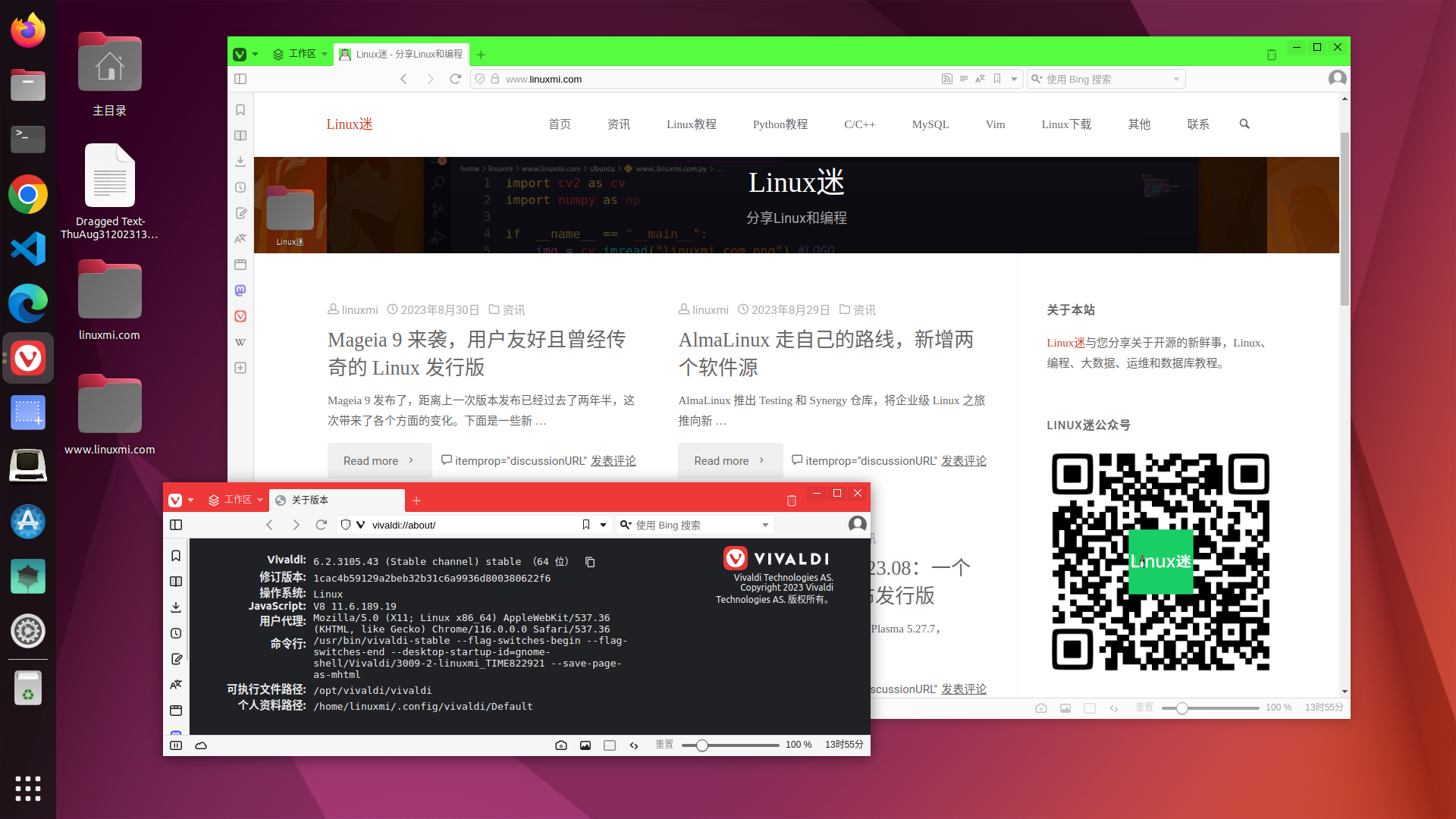Click the vivaldi://about/ address field
The height and width of the screenshot is (819, 1456).
click(474, 525)
